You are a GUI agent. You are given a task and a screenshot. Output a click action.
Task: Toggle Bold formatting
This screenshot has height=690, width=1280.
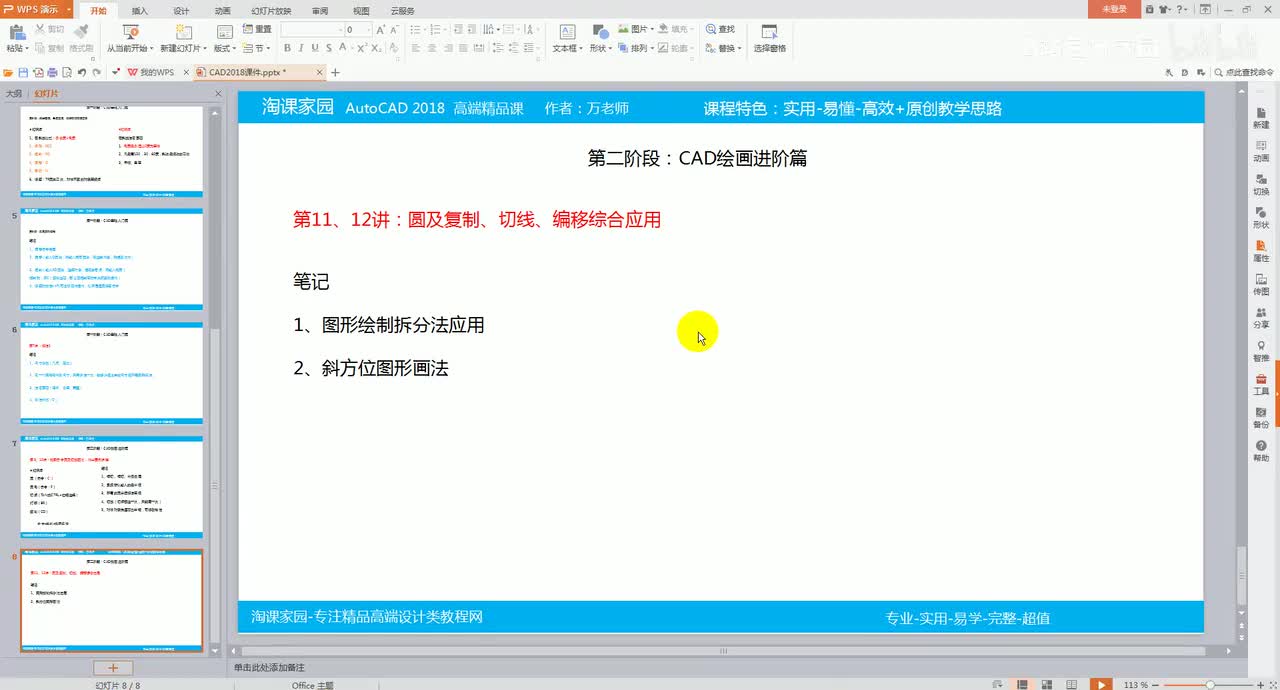(287, 48)
